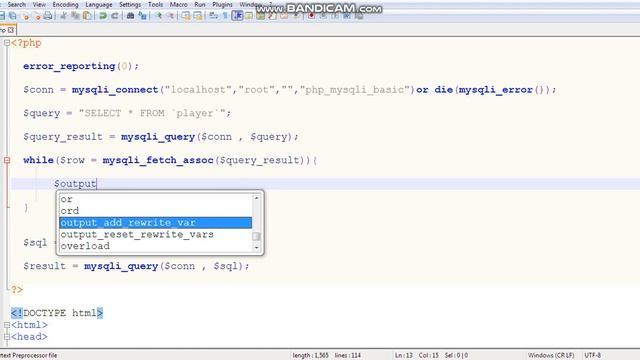The image size is (640, 360).
Task: Click the Close document toolbar icon
Action: (x=26, y=16)
